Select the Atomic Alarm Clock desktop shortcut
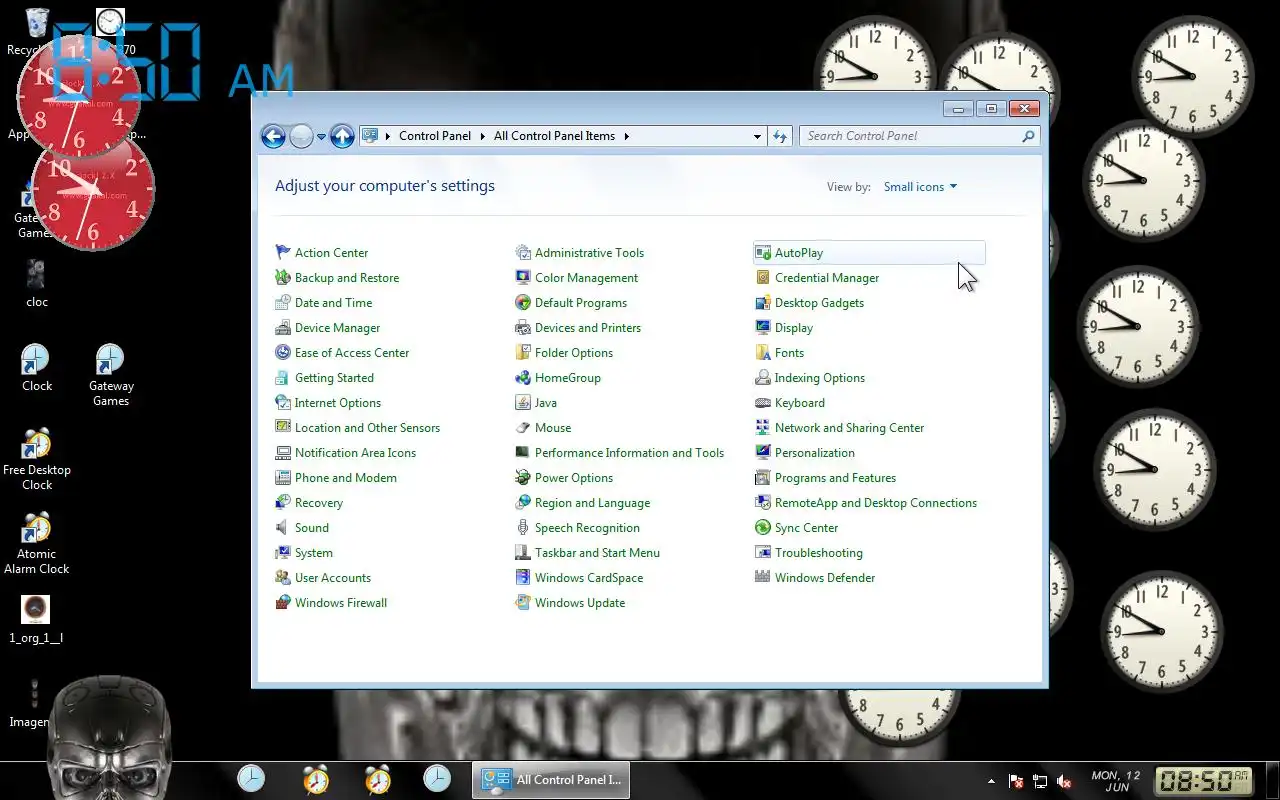The height and width of the screenshot is (800, 1280). point(37,543)
